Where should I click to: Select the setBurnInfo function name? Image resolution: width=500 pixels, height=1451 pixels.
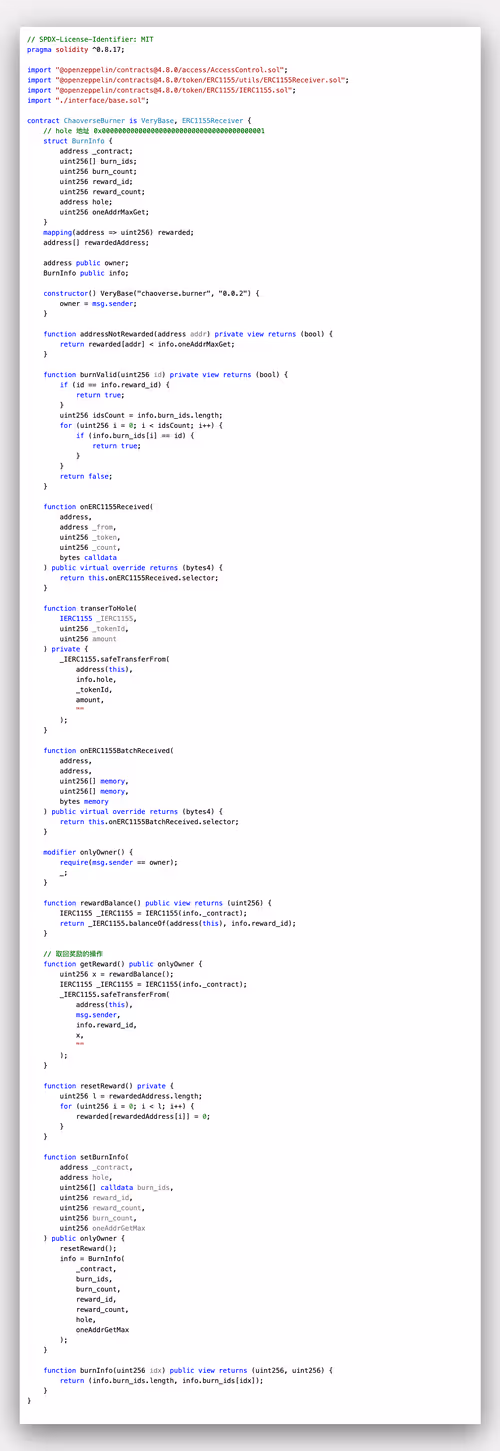(104, 1156)
